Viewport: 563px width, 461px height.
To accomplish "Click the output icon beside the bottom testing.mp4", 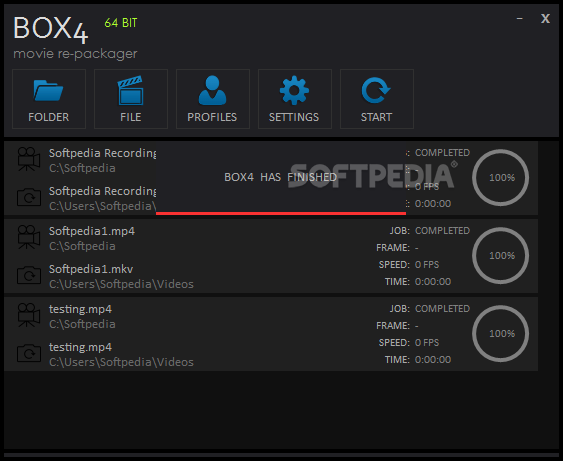I will [29, 353].
